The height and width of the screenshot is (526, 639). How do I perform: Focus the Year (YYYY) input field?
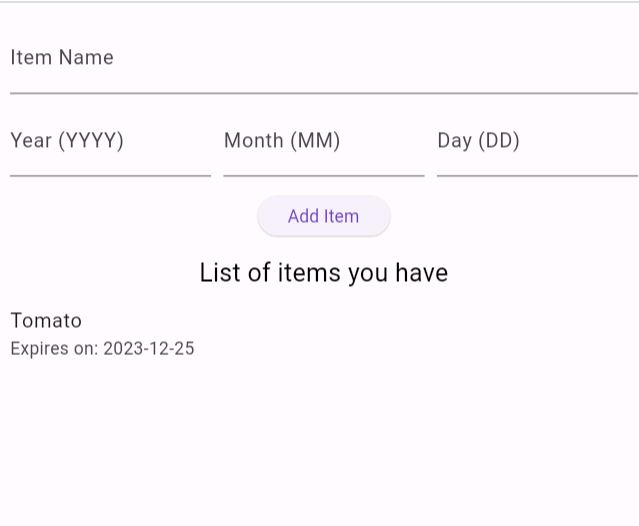tap(110, 143)
